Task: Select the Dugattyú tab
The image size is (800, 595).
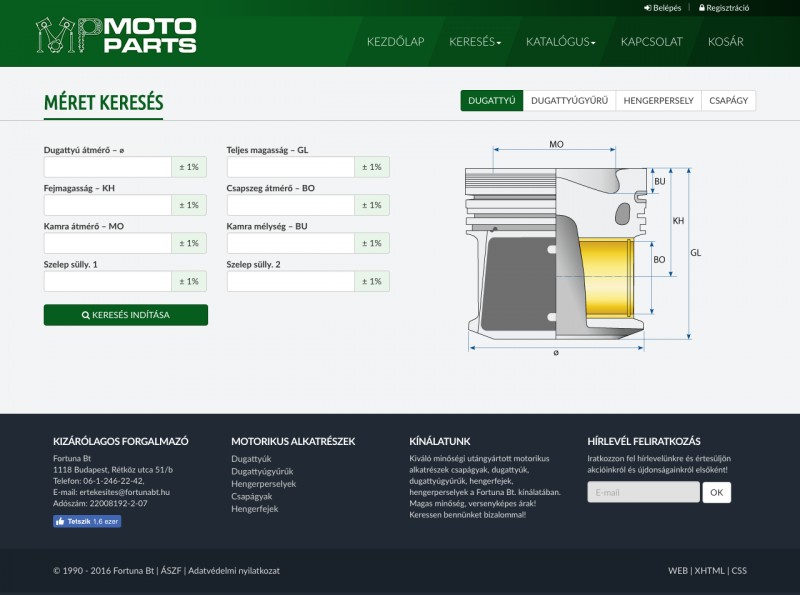Action: tap(491, 101)
